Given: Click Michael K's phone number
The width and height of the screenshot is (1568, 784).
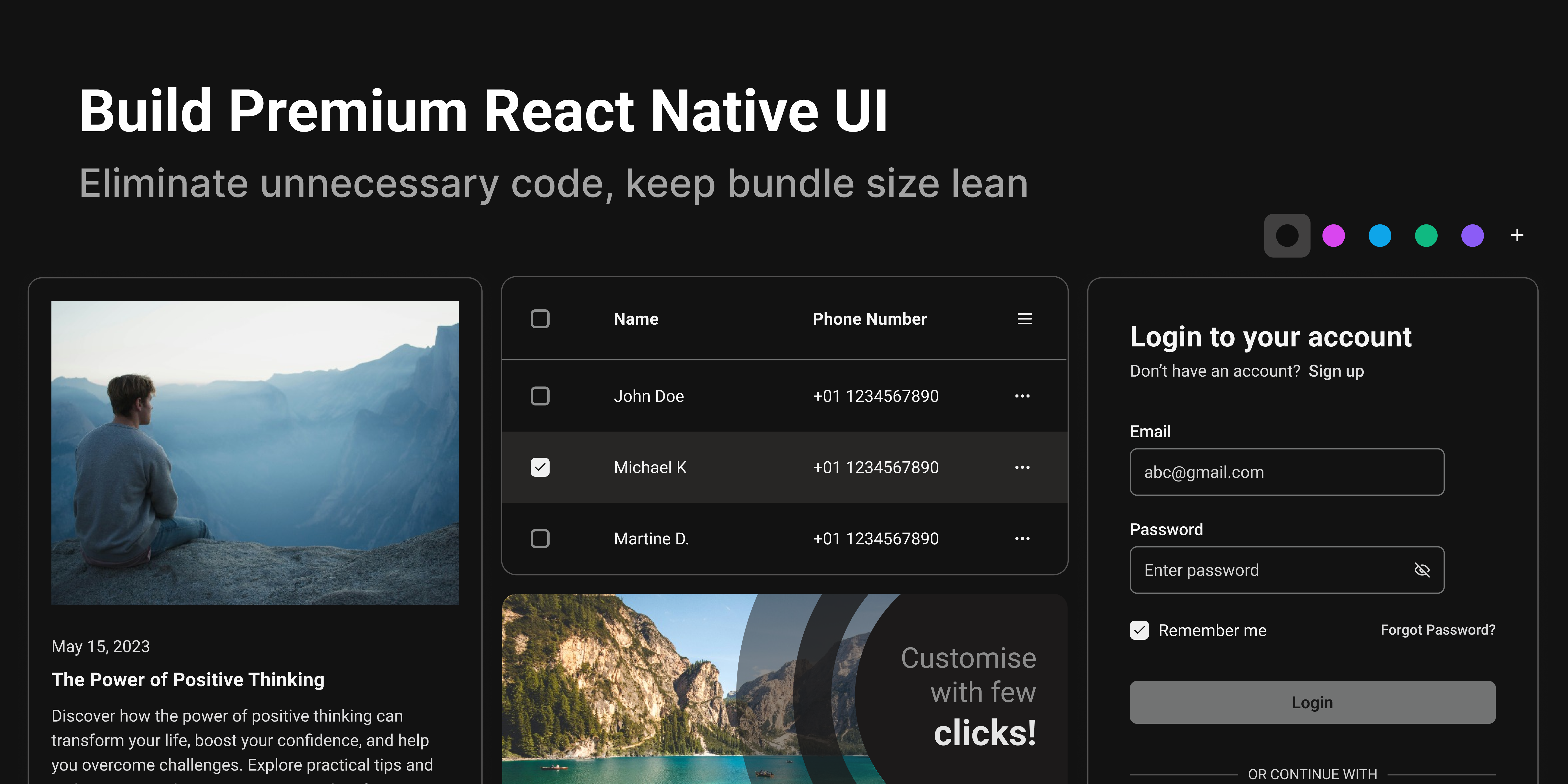Looking at the screenshot, I should point(875,467).
